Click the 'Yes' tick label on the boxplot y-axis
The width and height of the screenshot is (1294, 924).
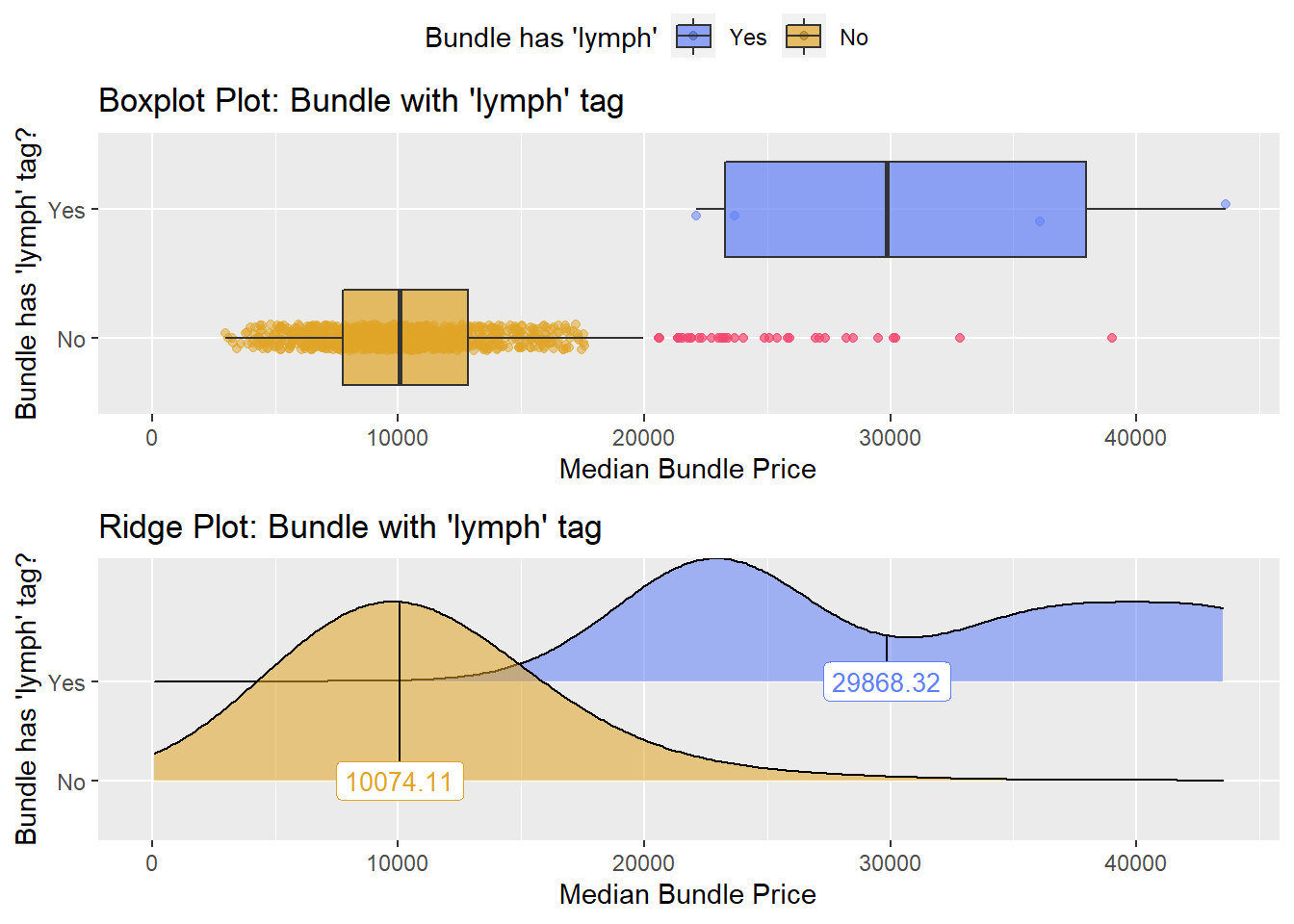(x=66, y=210)
